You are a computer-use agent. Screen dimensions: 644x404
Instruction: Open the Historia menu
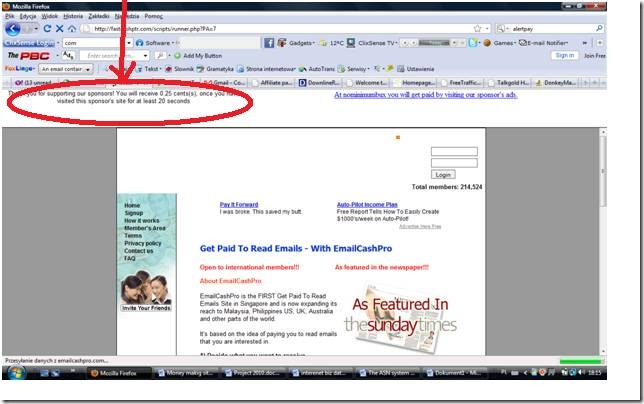coord(73,16)
